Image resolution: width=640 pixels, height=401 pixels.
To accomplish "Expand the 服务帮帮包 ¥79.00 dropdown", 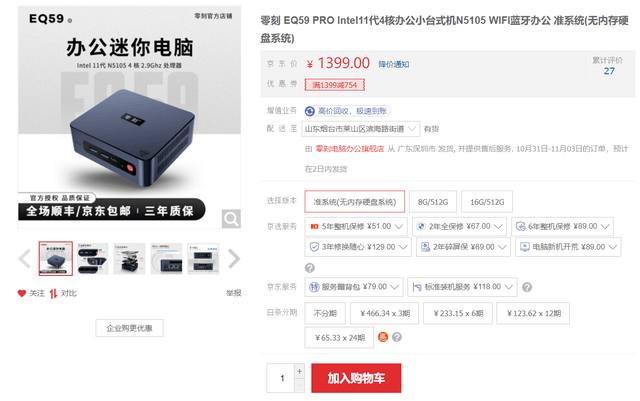I will tap(354, 287).
